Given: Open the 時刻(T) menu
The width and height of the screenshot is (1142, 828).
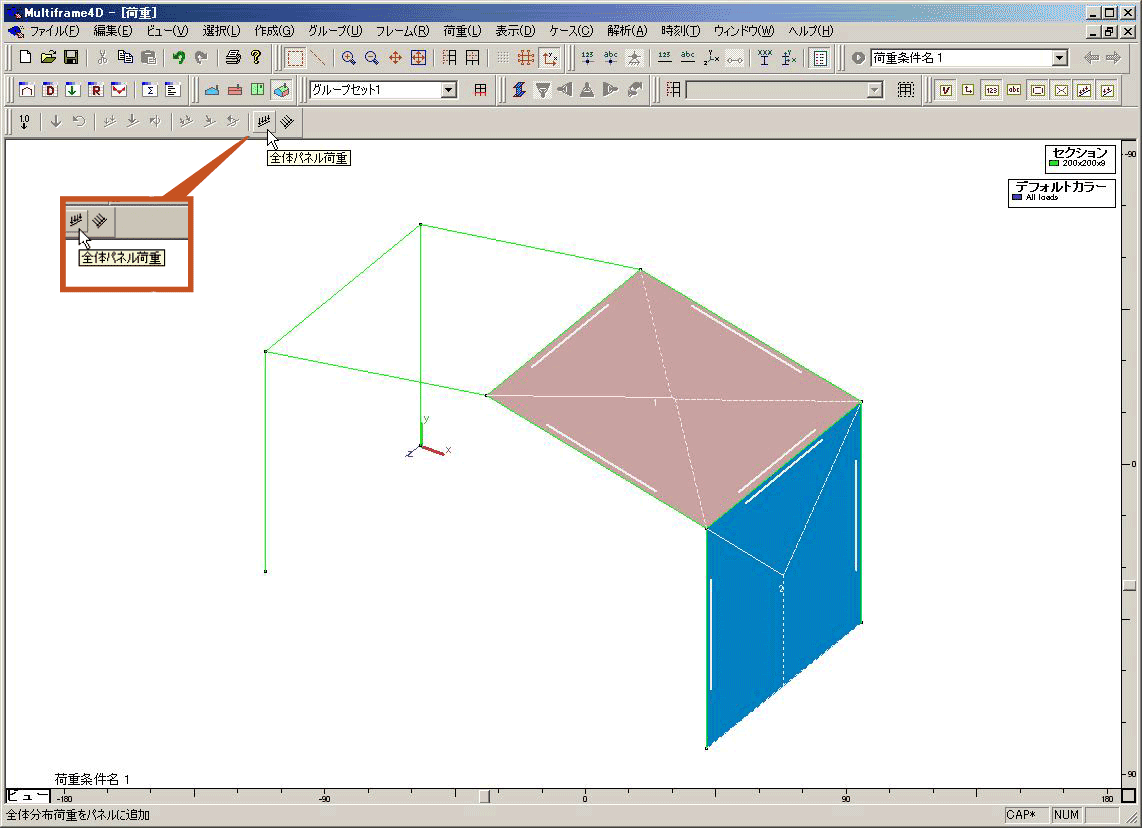Looking at the screenshot, I should pyautogui.click(x=680, y=31).
